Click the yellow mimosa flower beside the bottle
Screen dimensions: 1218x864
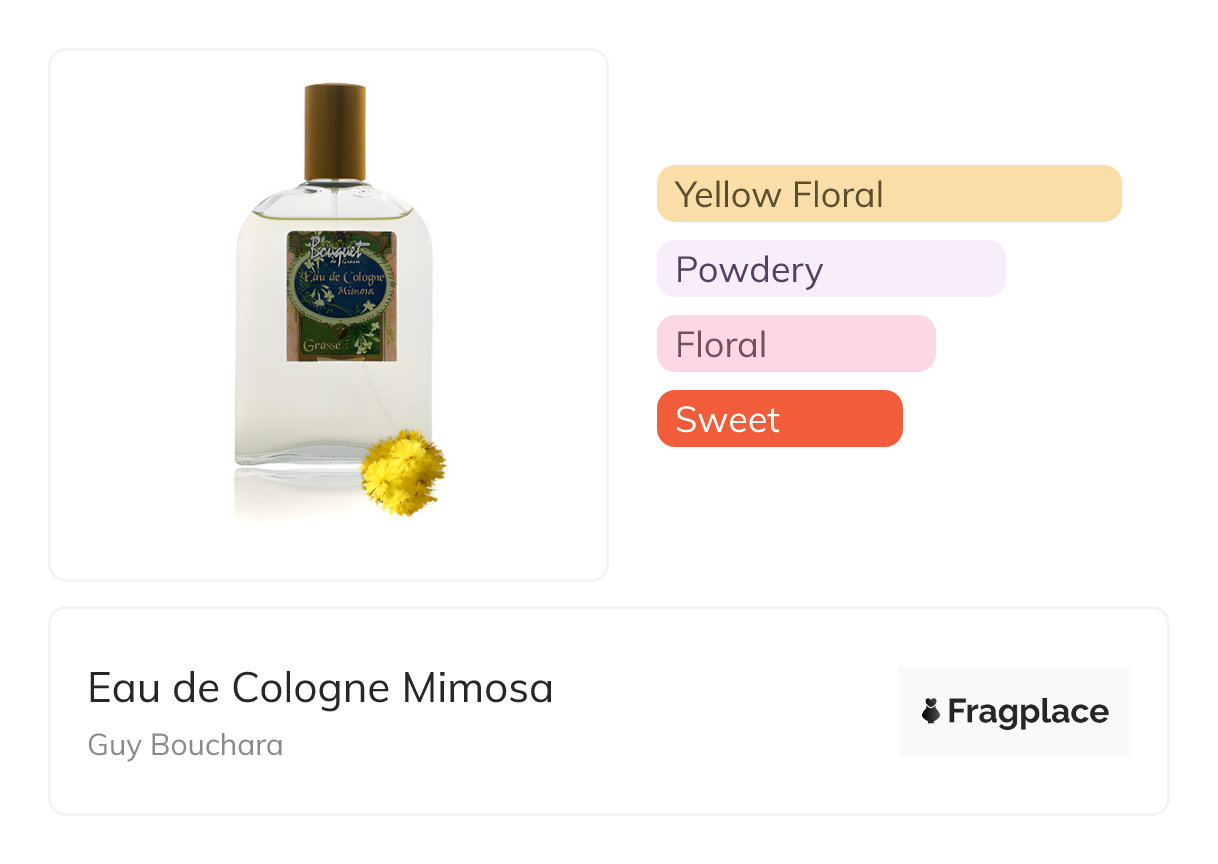click(x=402, y=473)
